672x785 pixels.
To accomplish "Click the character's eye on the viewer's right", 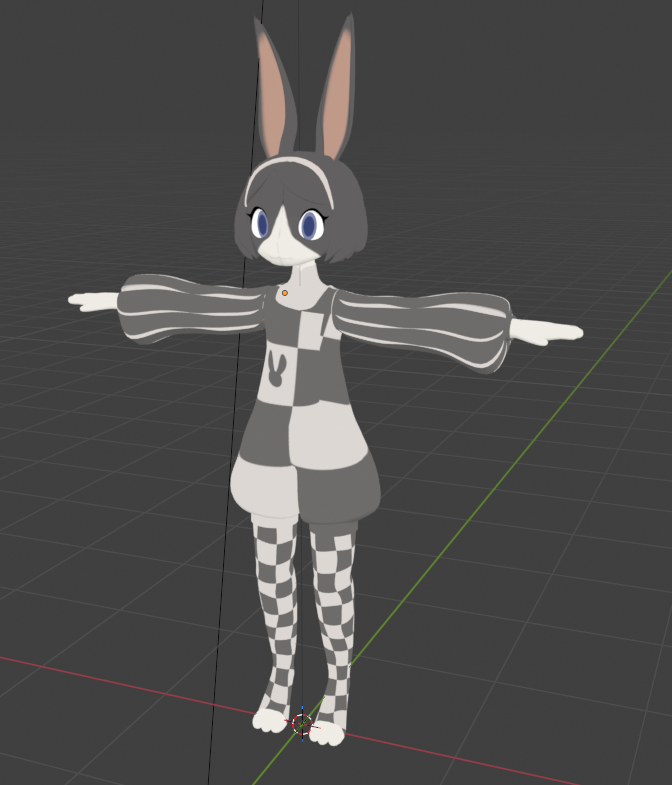I will (310, 226).
